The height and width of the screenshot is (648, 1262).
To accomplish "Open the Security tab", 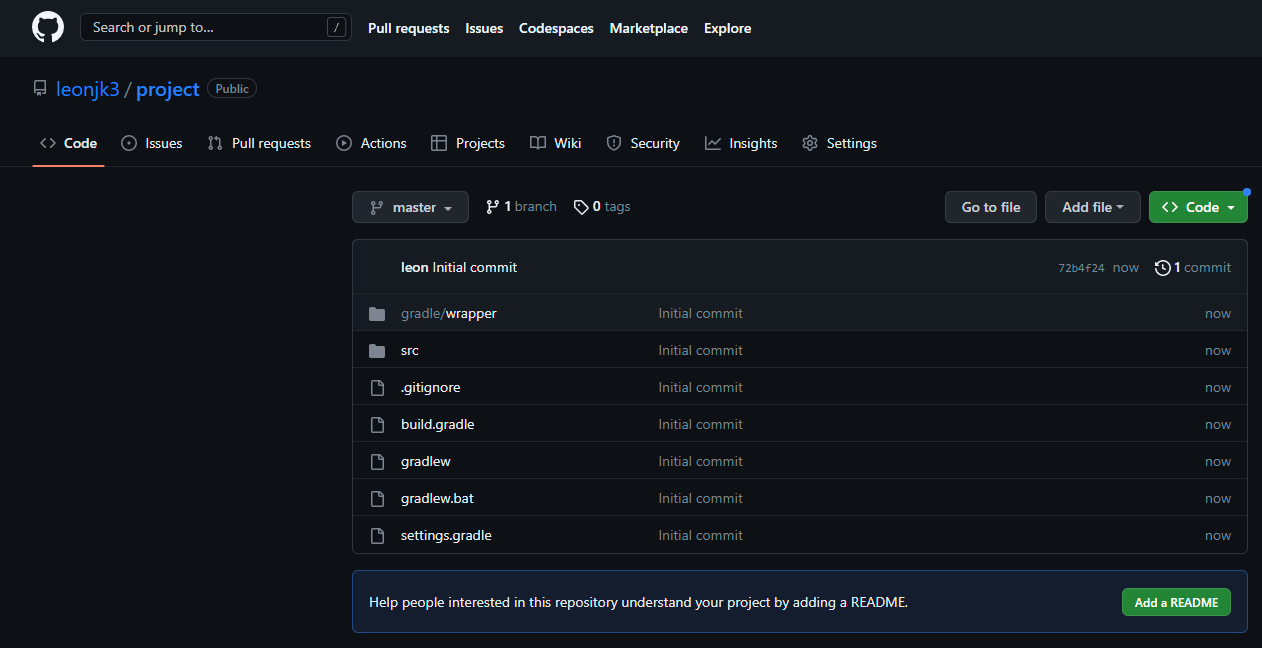I will pyautogui.click(x=643, y=143).
